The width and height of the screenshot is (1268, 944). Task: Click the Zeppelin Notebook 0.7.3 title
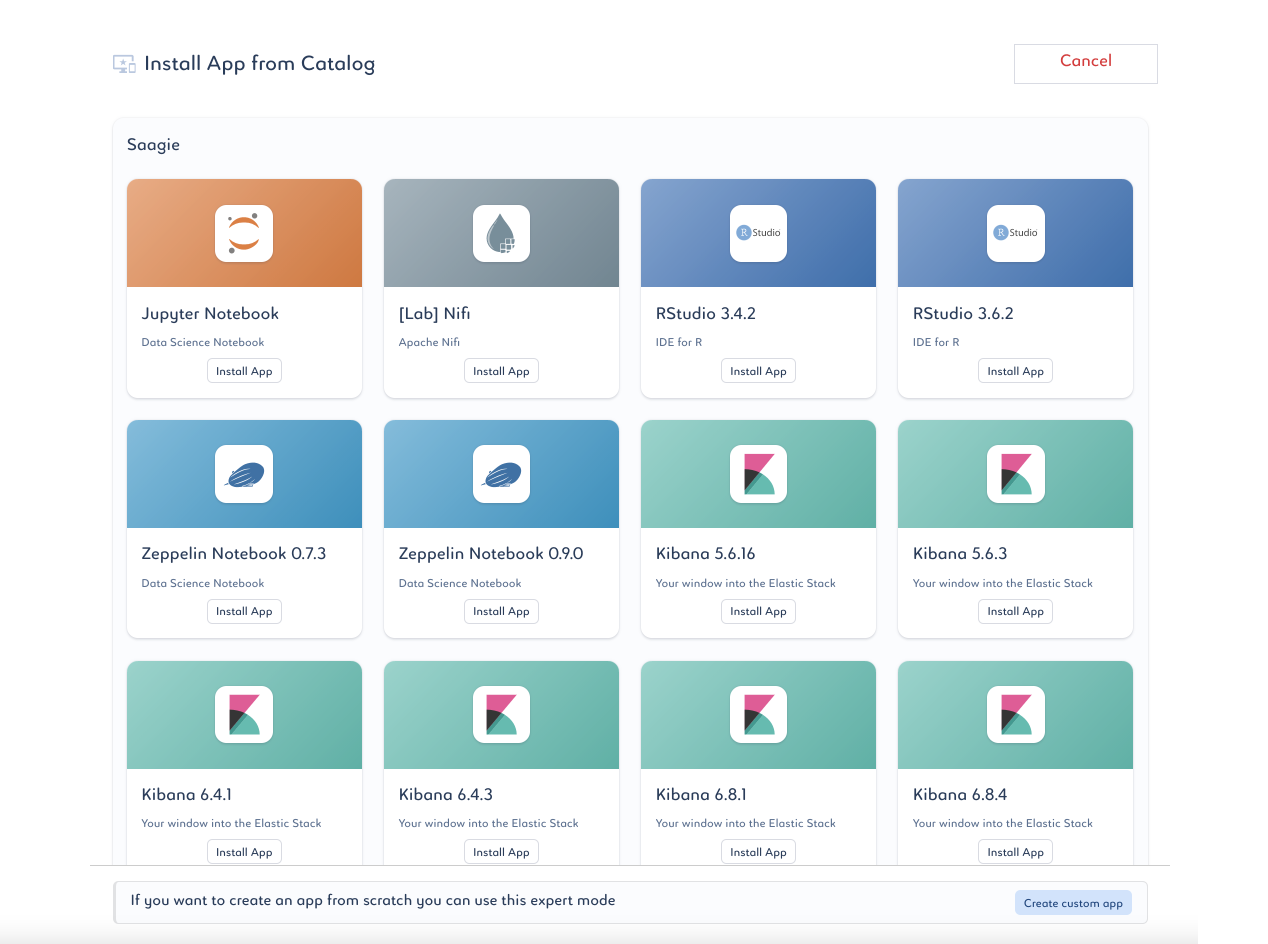coord(233,554)
